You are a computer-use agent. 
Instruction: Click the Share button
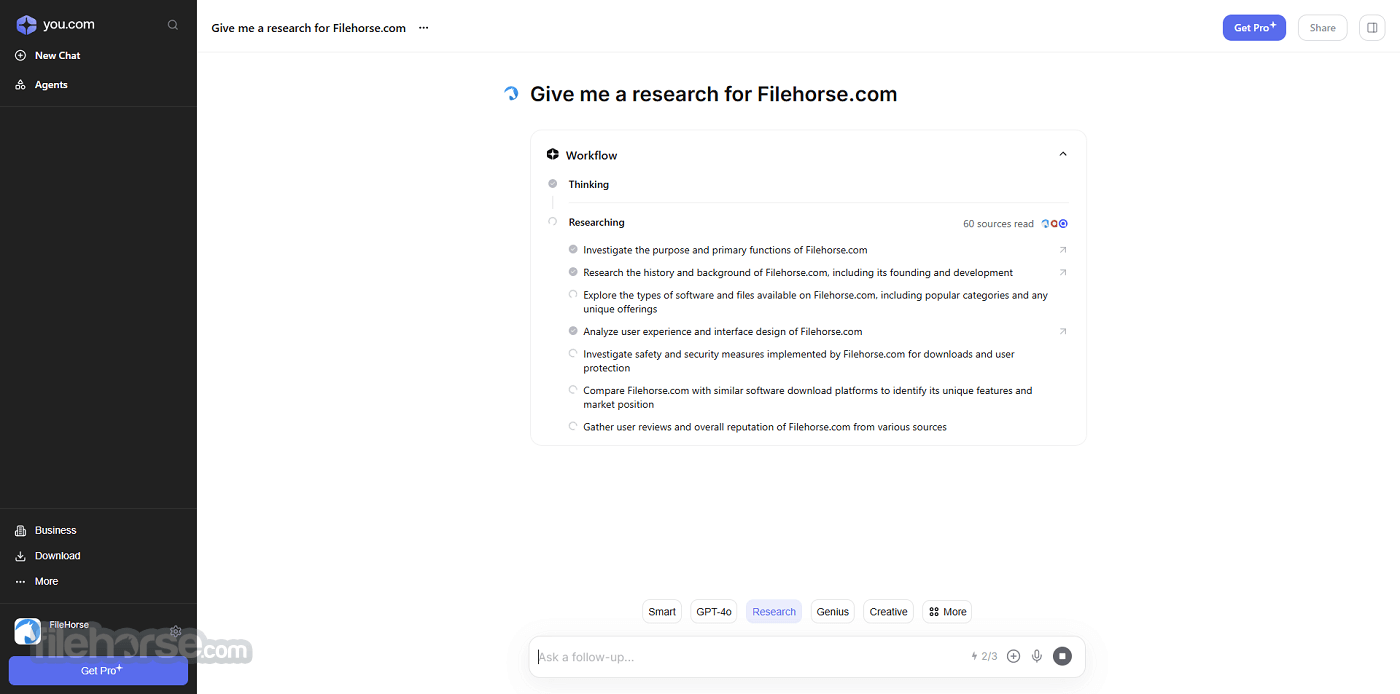1323,28
